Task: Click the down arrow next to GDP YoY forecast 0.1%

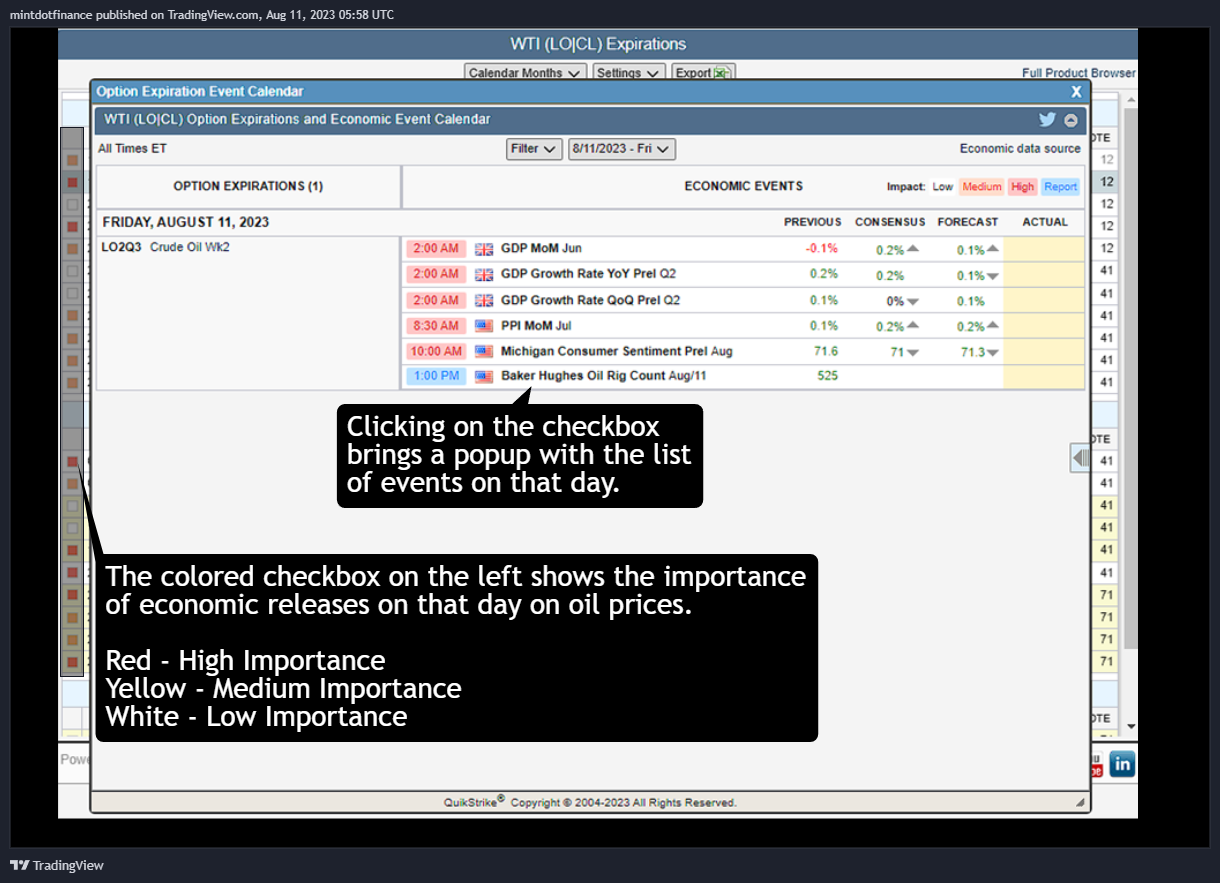Action: coord(992,276)
